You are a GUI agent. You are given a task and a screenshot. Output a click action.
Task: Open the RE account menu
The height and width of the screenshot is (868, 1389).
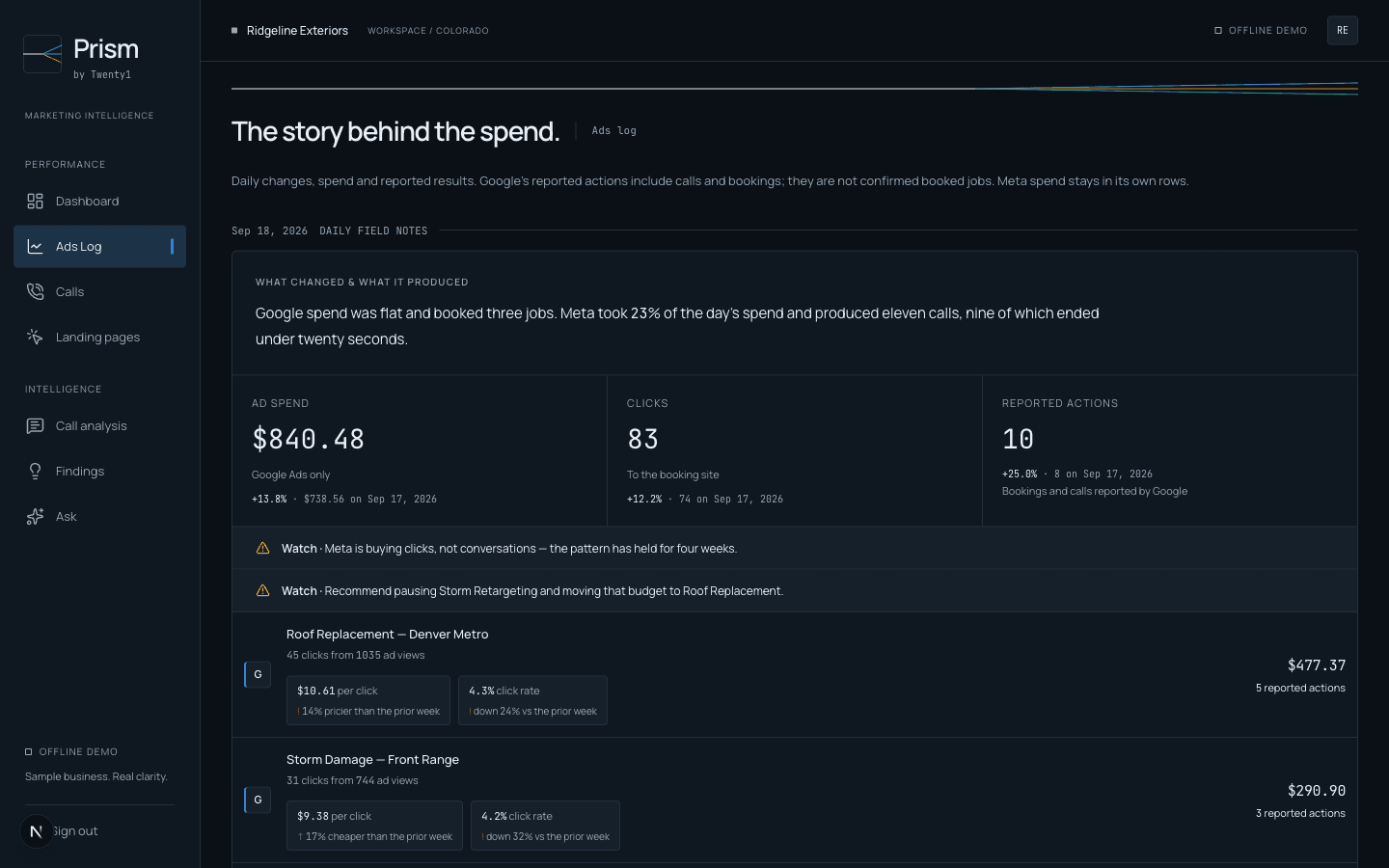click(1342, 30)
